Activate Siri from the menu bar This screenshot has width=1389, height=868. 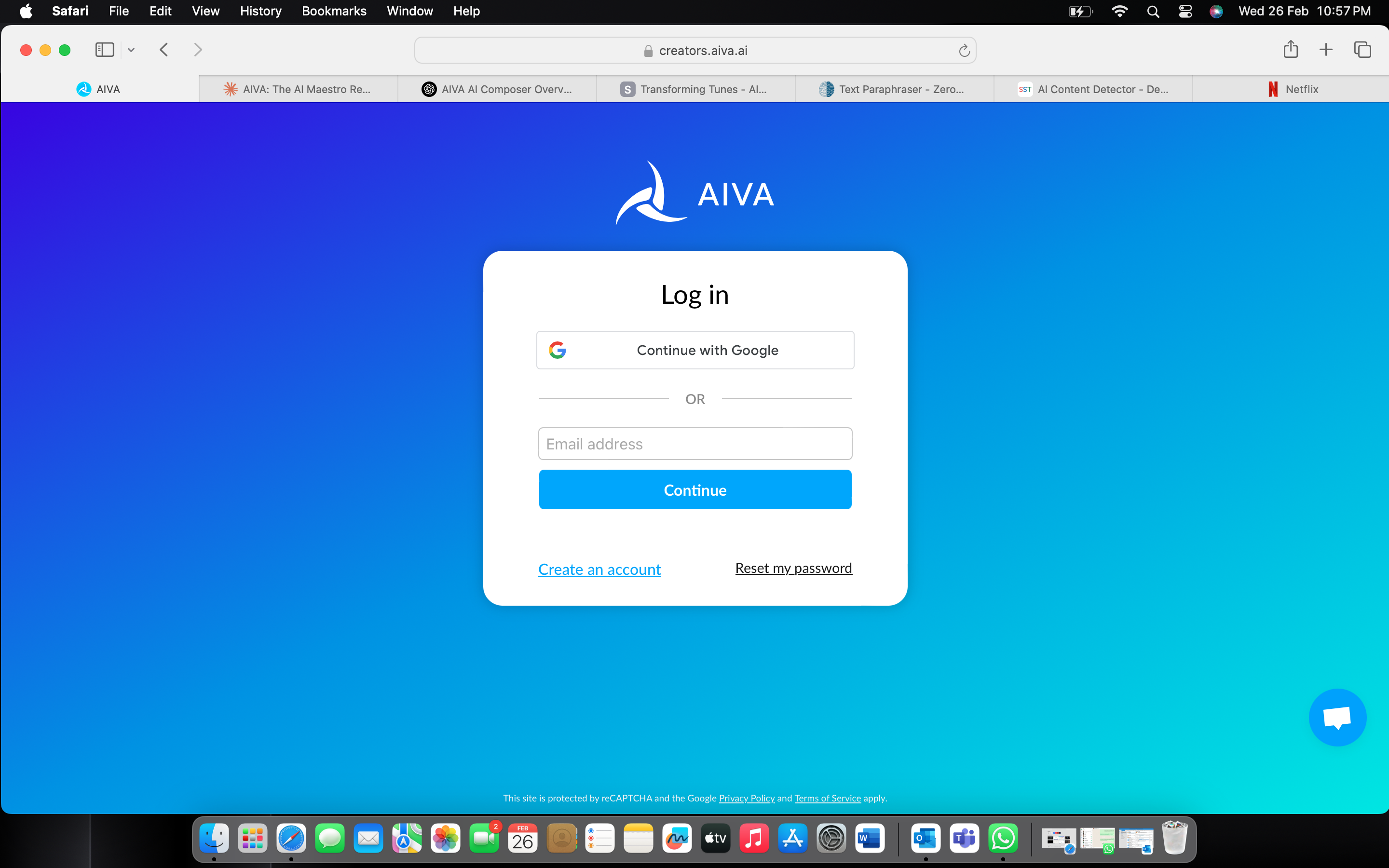(1216, 11)
